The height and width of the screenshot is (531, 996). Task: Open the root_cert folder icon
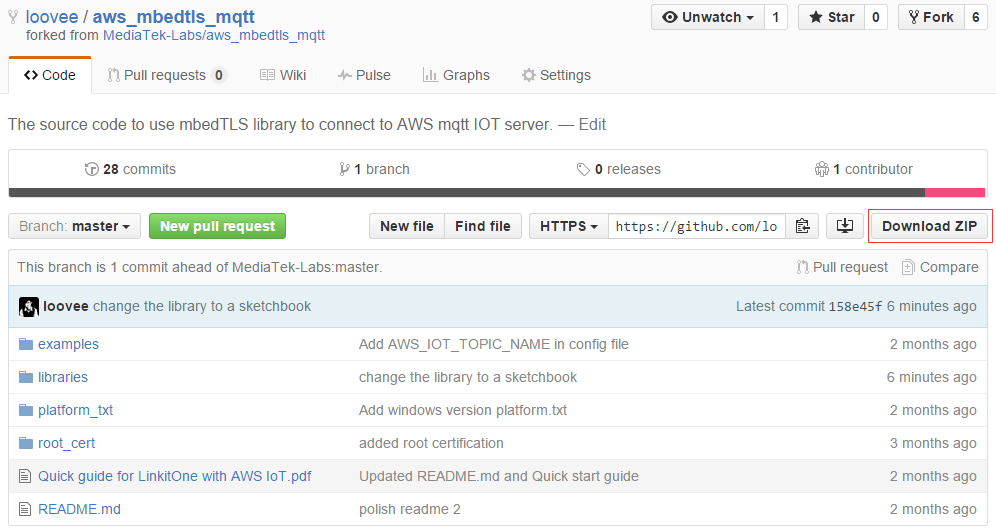click(25, 443)
